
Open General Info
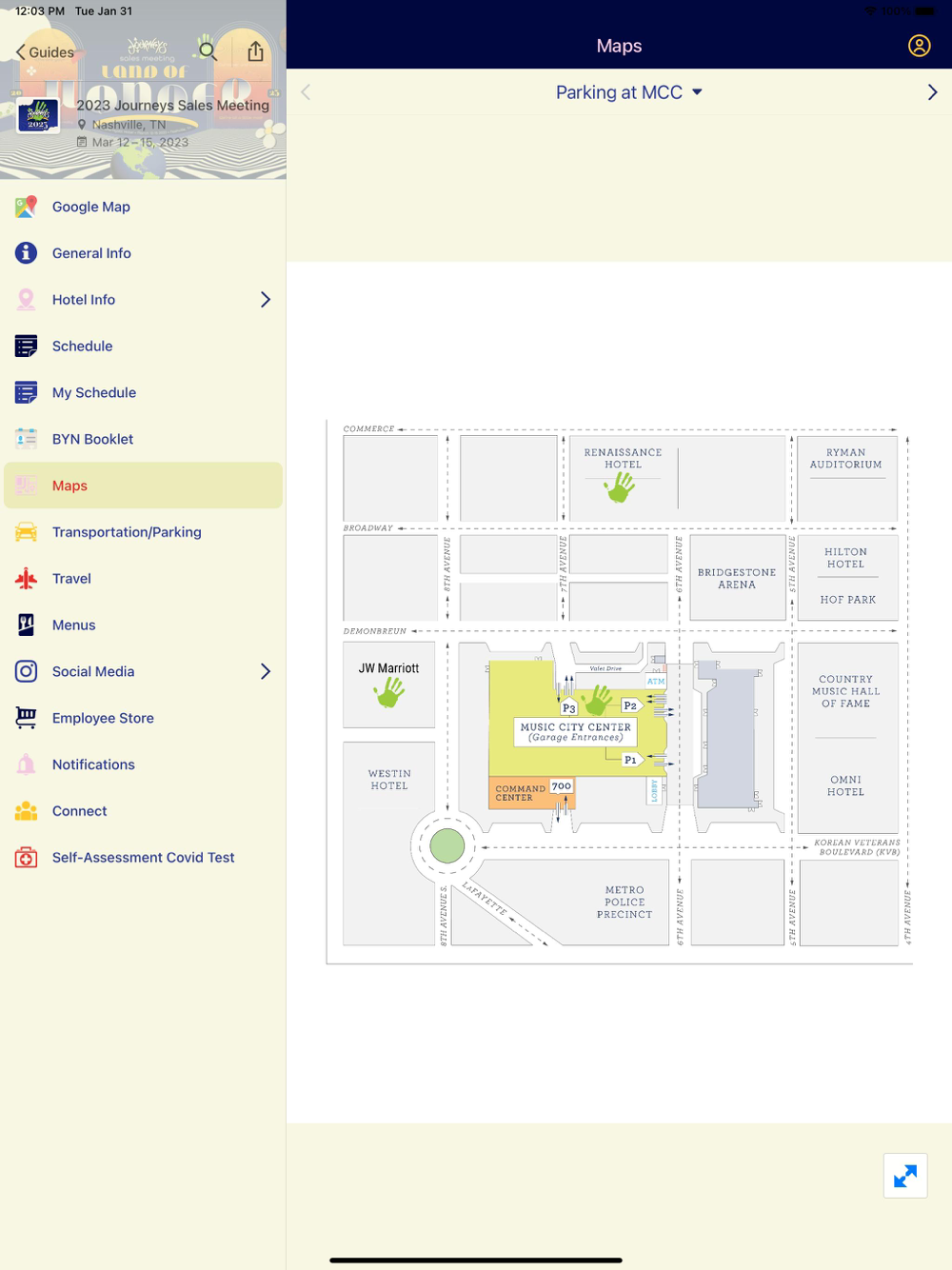pyautogui.click(x=143, y=253)
